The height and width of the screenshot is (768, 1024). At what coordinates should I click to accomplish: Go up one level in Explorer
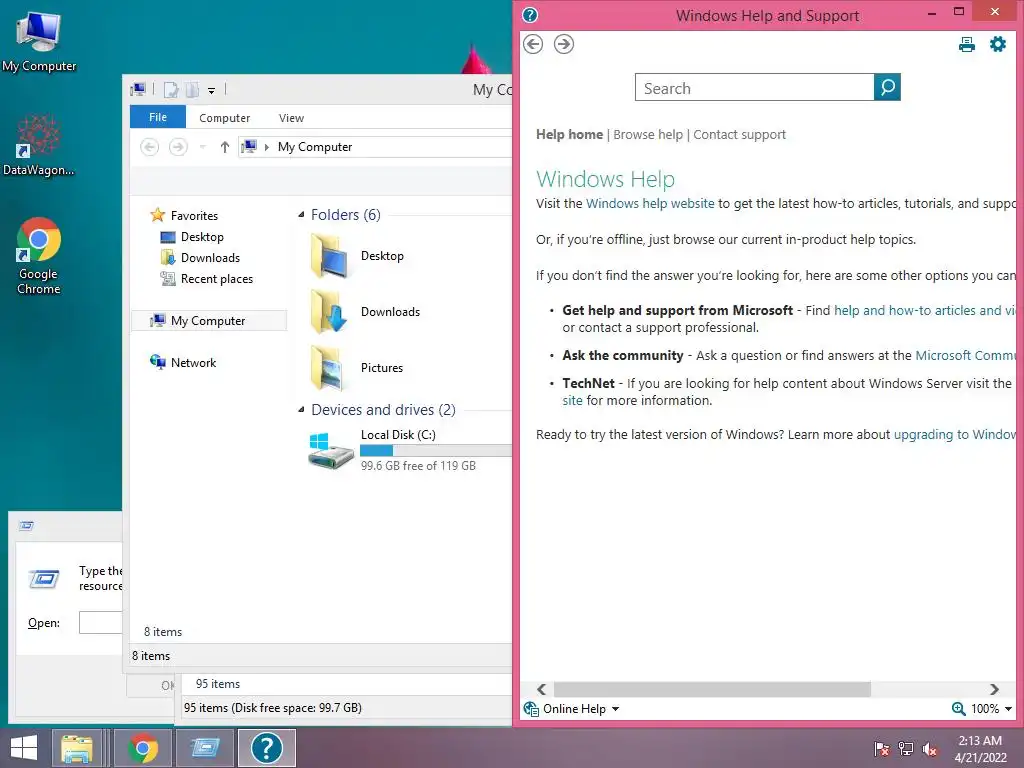click(x=225, y=147)
